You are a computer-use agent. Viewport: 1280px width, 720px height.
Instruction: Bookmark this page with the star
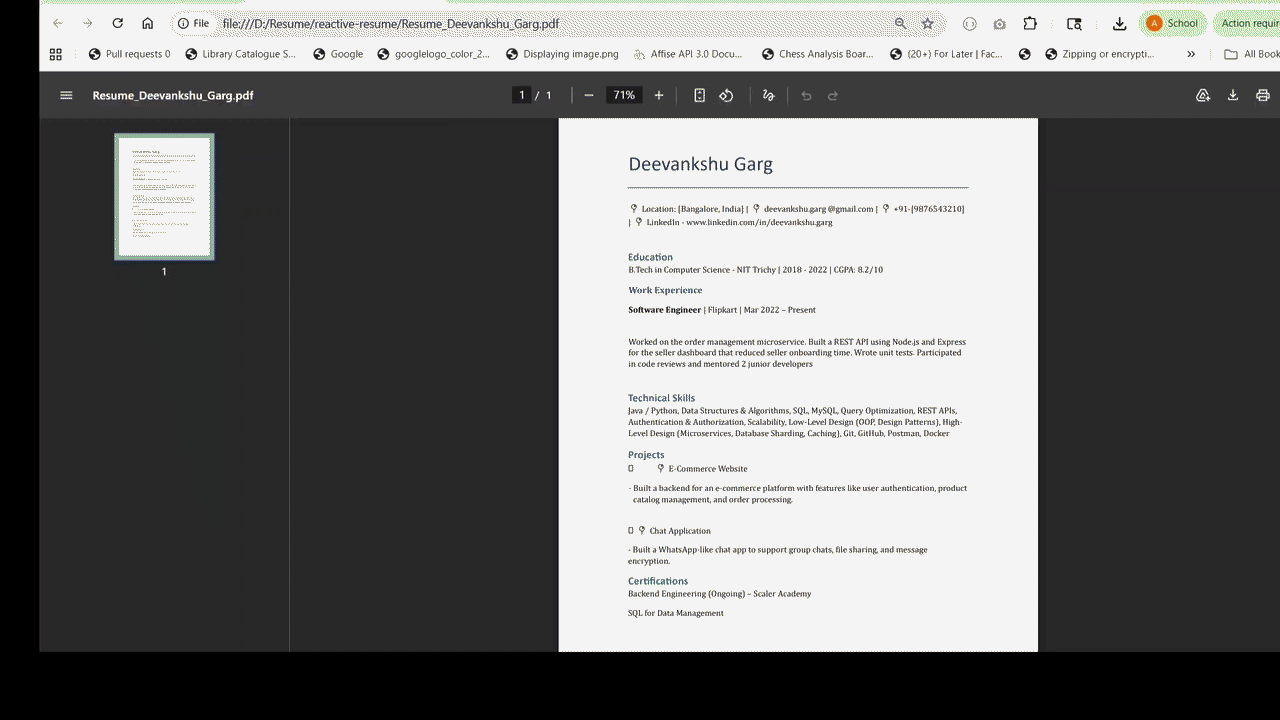tap(927, 23)
